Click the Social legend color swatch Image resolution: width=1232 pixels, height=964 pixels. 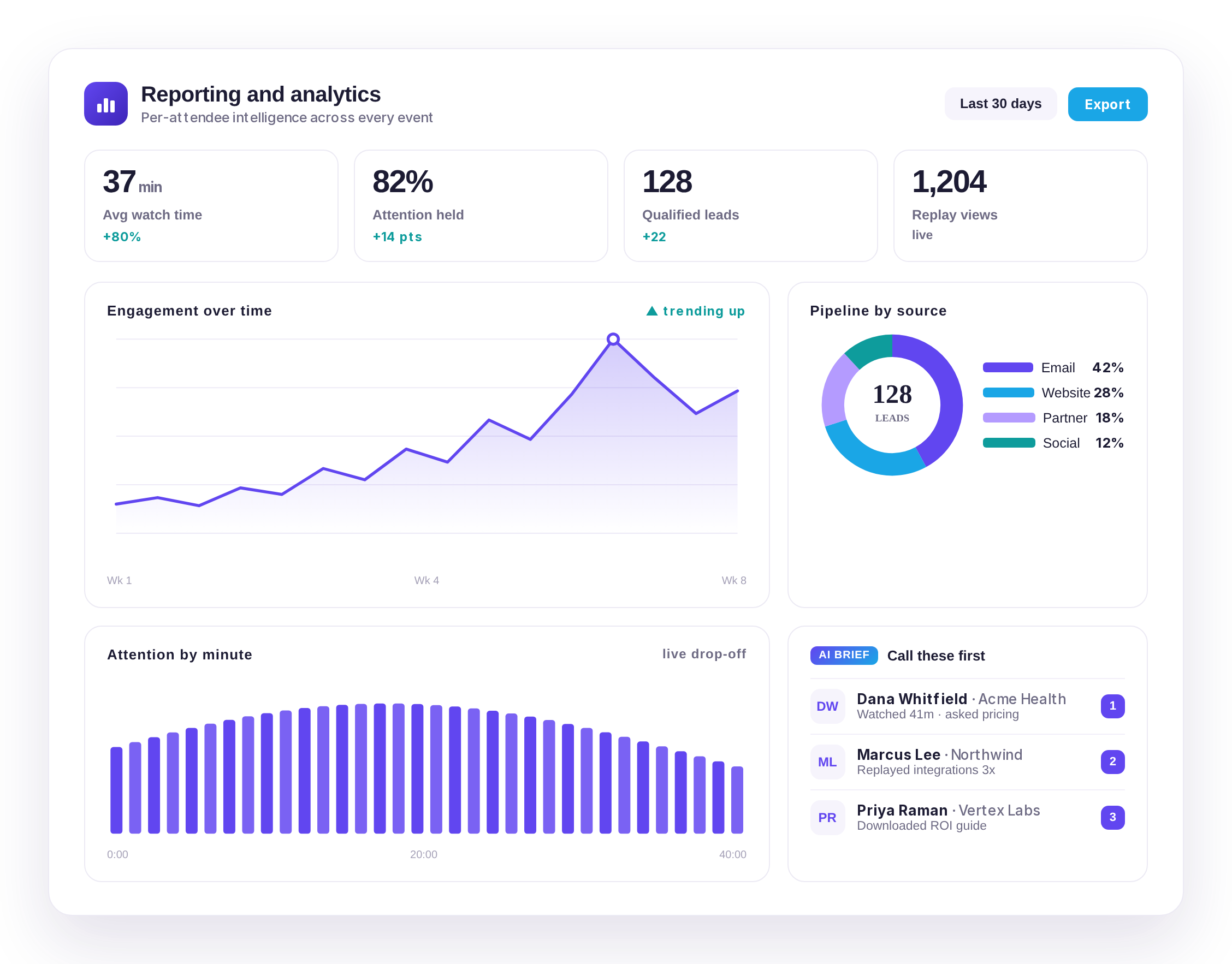click(1009, 443)
